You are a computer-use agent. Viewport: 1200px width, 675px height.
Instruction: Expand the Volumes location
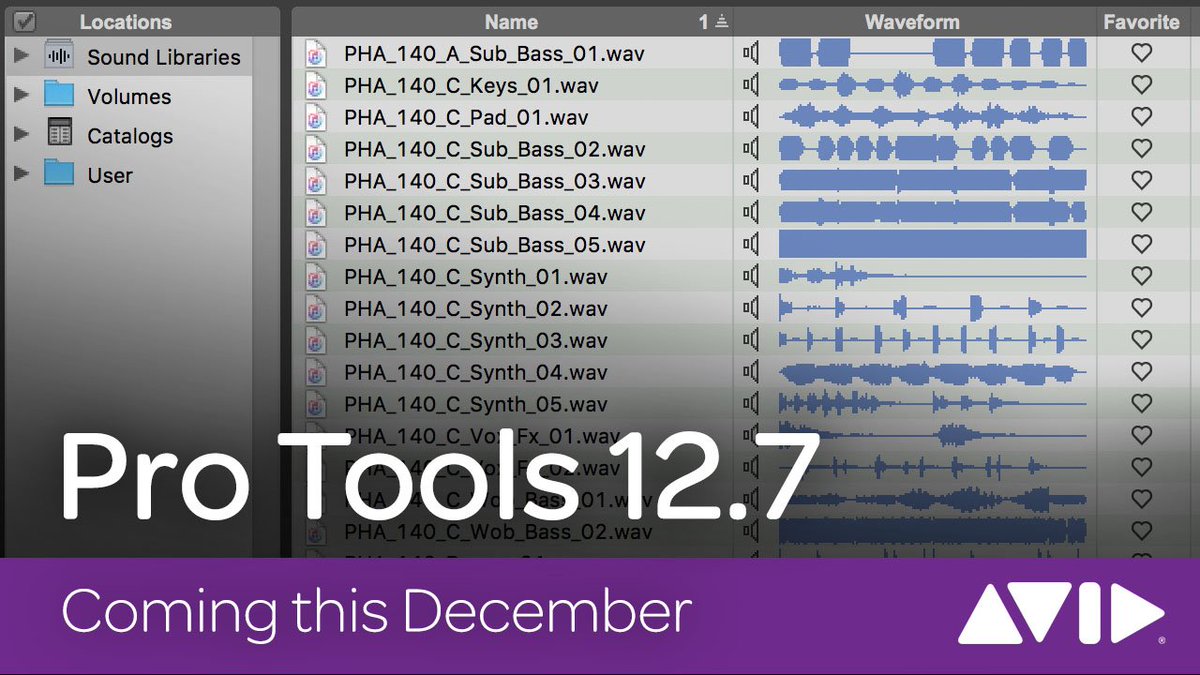click(x=21, y=96)
